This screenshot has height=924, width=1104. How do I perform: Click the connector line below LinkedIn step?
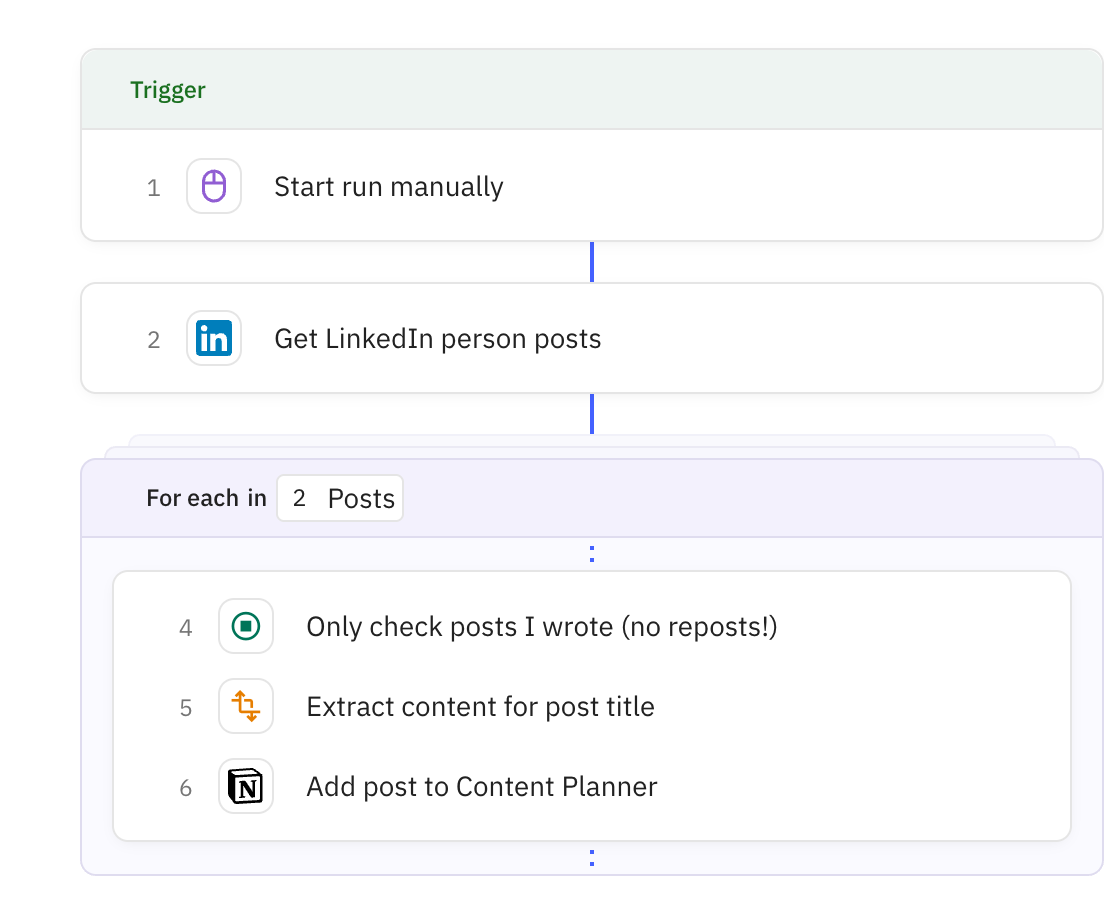(592, 413)
